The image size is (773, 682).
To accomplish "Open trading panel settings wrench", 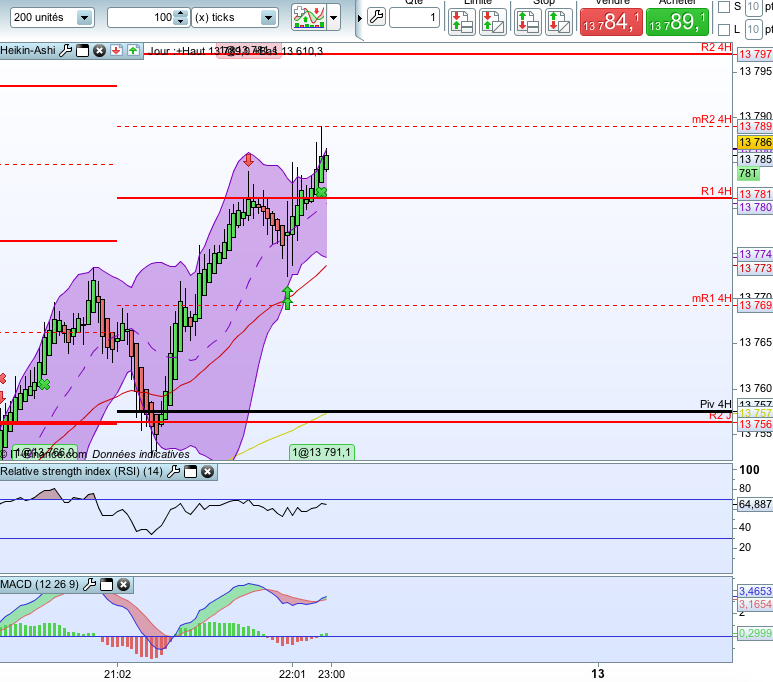I will coord(377,17).
